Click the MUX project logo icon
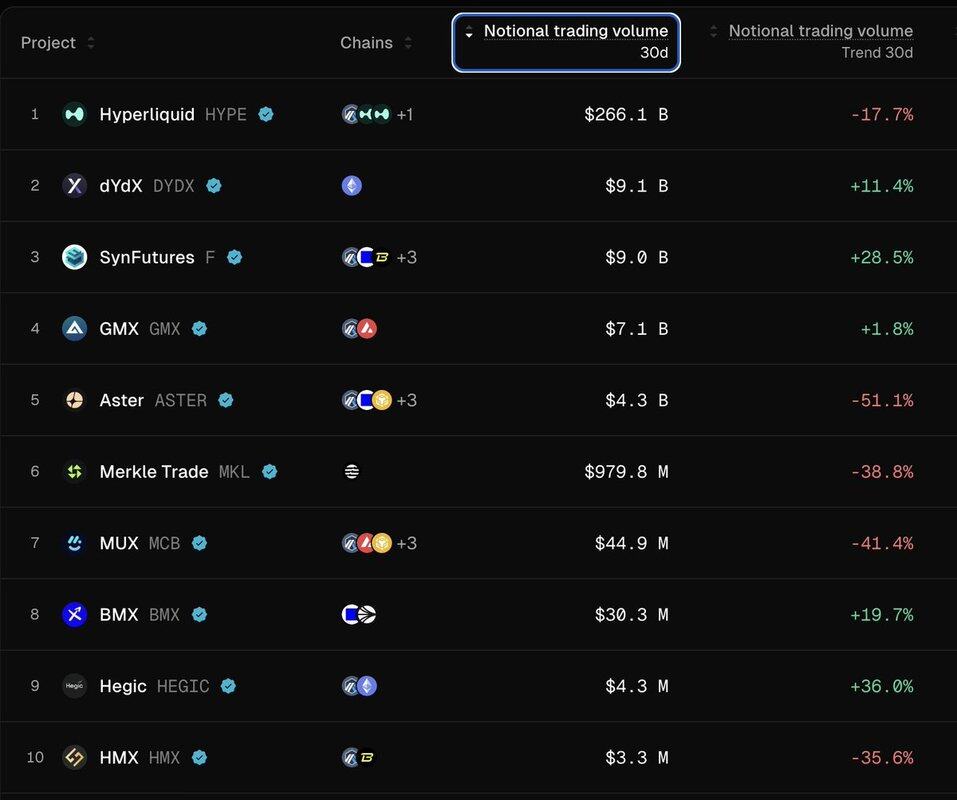Viewport: 957px width, 800px height. pos(74,543)
